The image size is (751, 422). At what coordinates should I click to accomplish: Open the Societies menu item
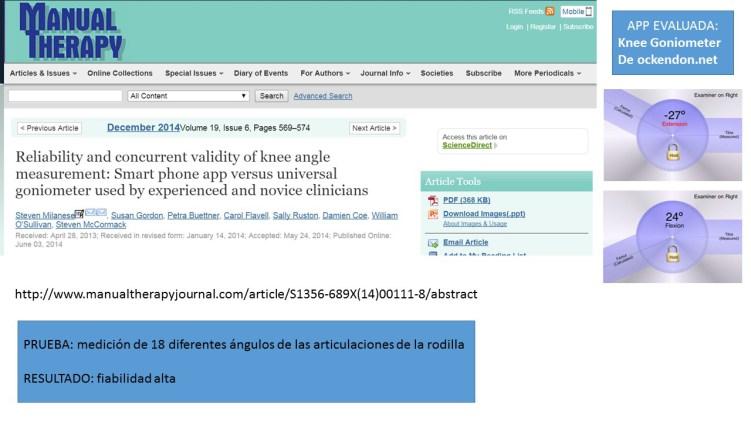coord(437,73)
